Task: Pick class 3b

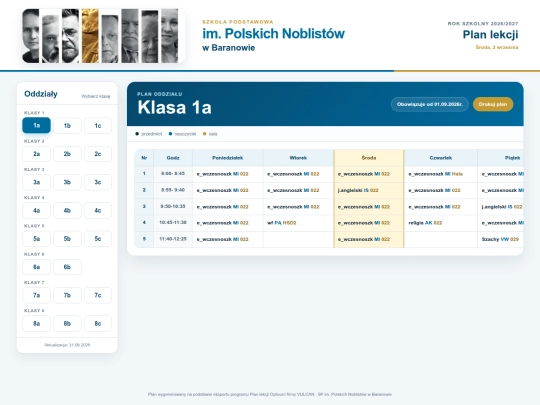Action: (x=67, y=182)
